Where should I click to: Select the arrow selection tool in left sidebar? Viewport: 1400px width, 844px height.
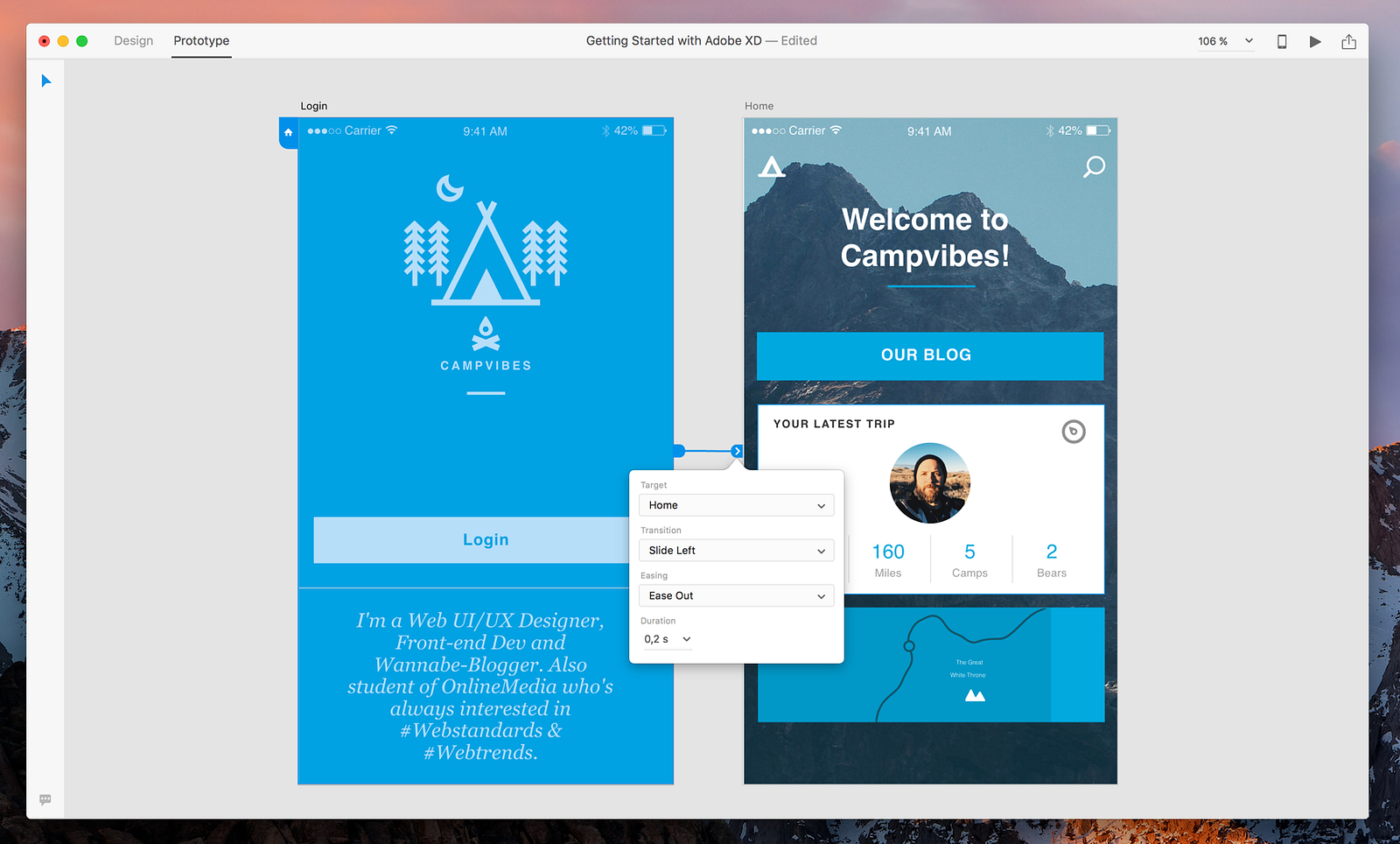[x=46, y=81]
